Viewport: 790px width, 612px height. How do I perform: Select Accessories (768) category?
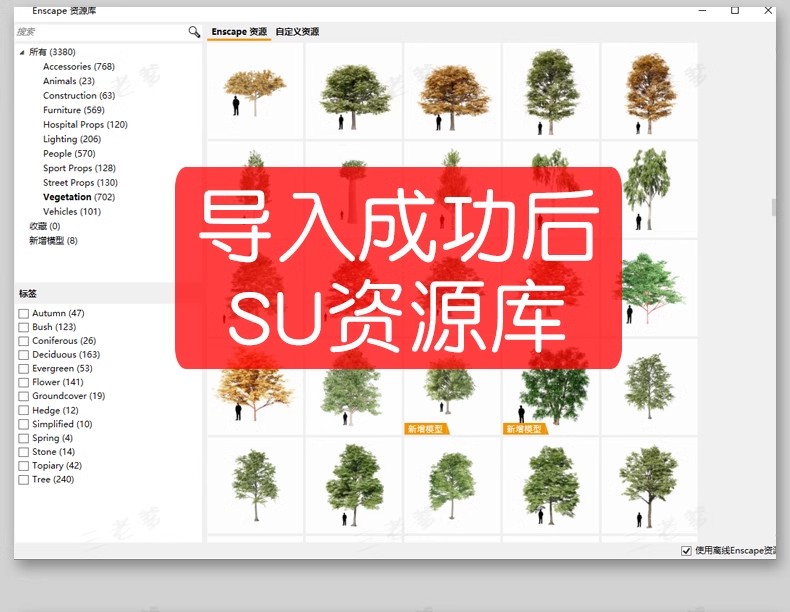point(79,66)
